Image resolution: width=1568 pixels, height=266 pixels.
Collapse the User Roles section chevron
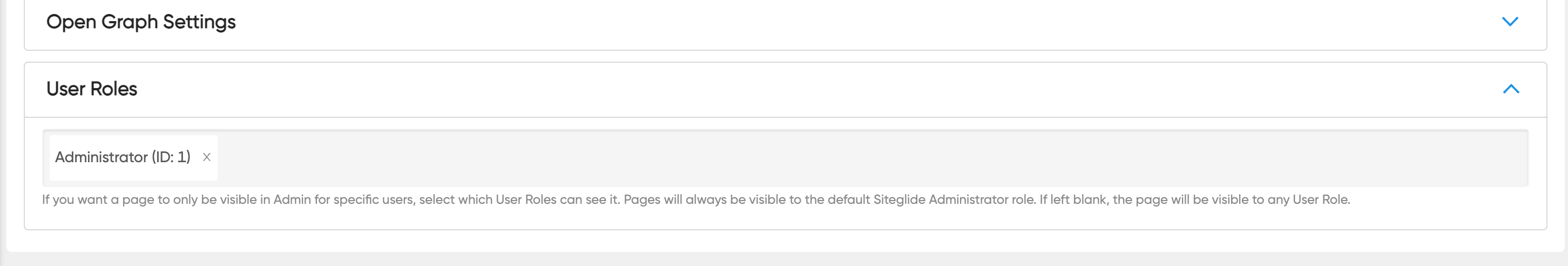point(1511,89)
